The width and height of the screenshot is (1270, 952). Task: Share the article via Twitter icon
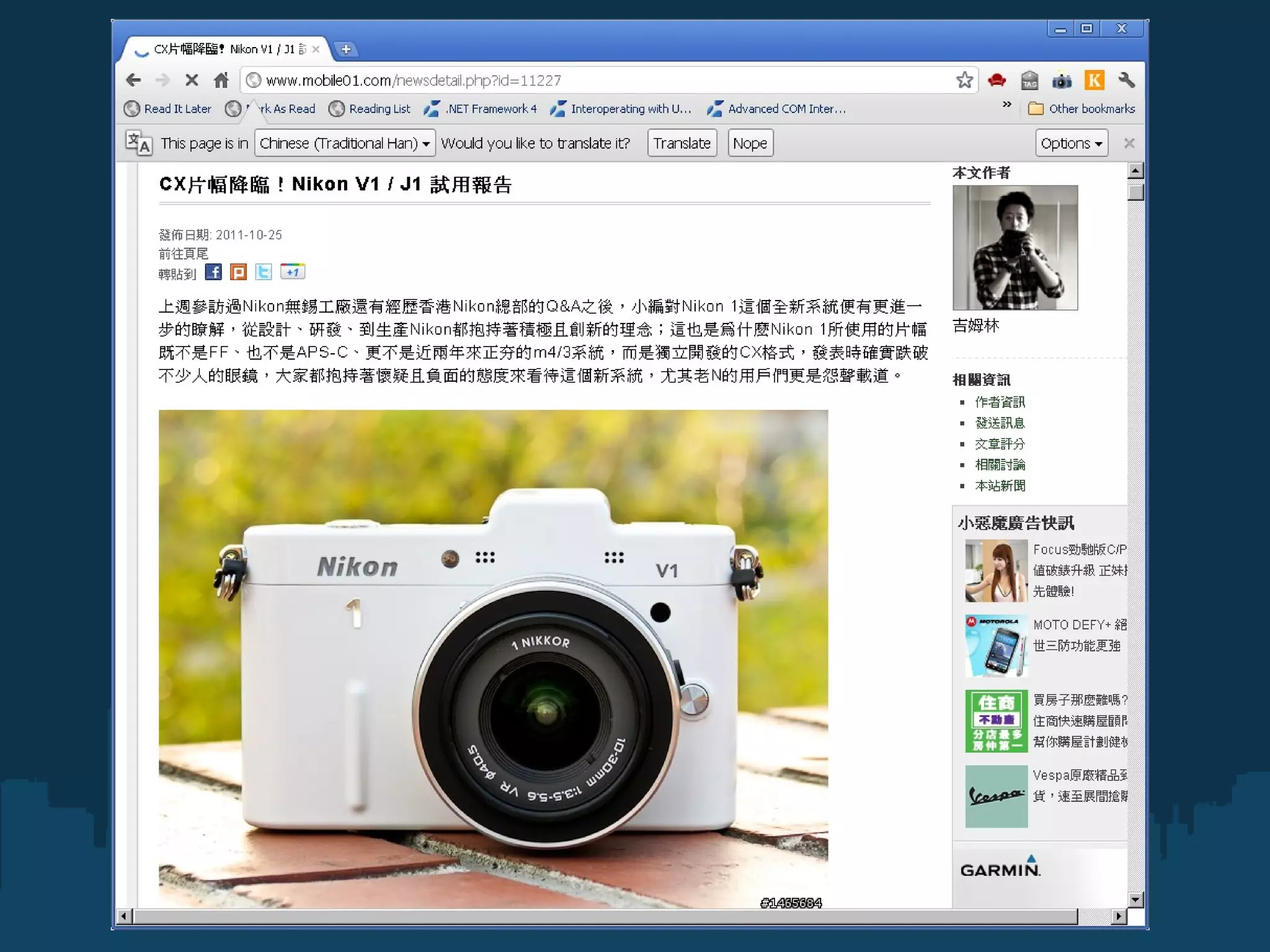point(264,272)
